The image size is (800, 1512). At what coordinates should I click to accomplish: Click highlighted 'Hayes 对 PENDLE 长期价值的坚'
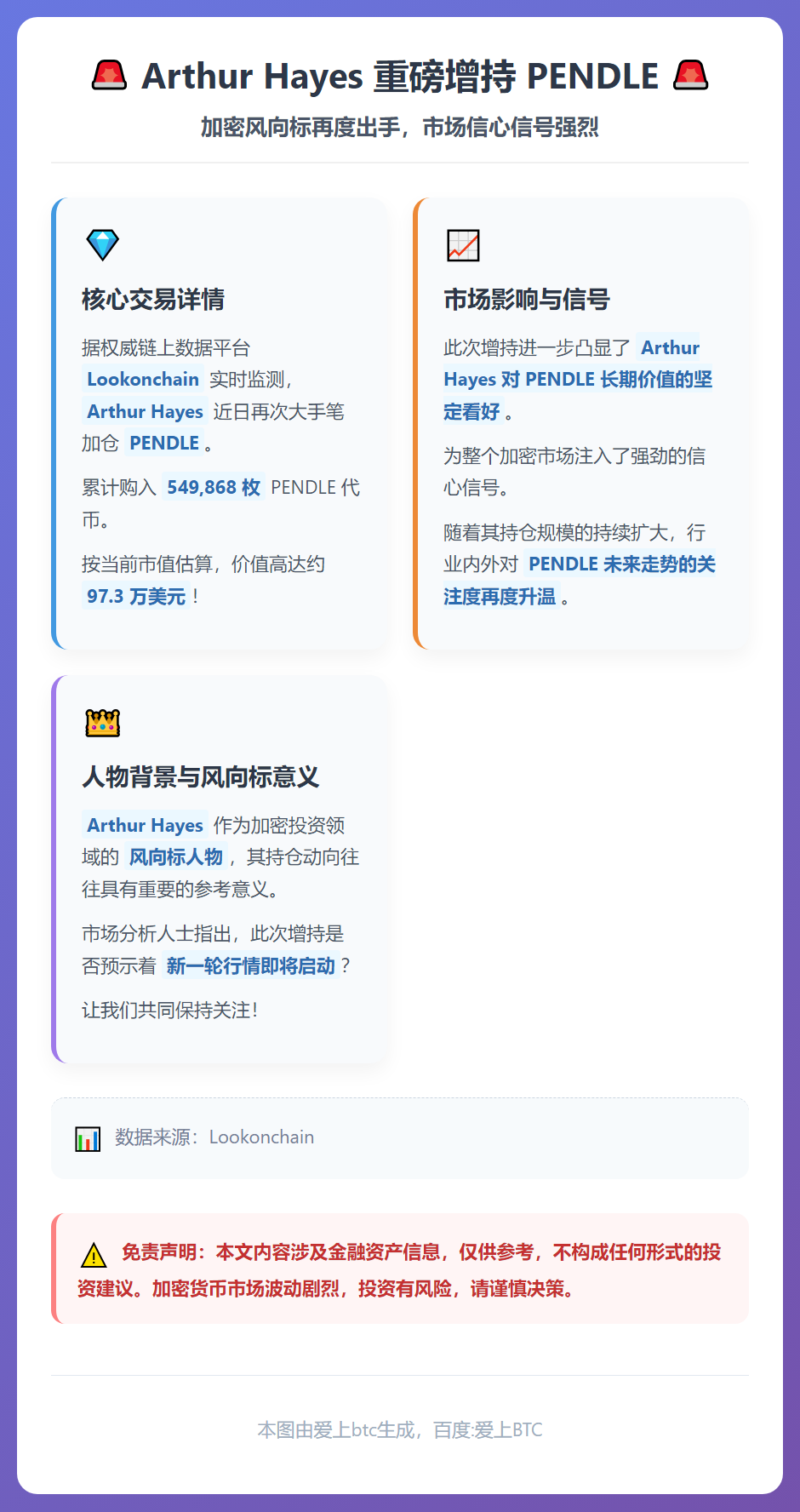(x=578, y=380)
